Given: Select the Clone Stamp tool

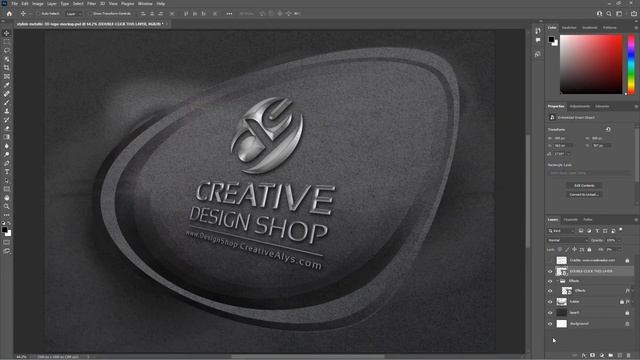Looking at the screenshot, I should pyautogui.click(x=7, y=111).
